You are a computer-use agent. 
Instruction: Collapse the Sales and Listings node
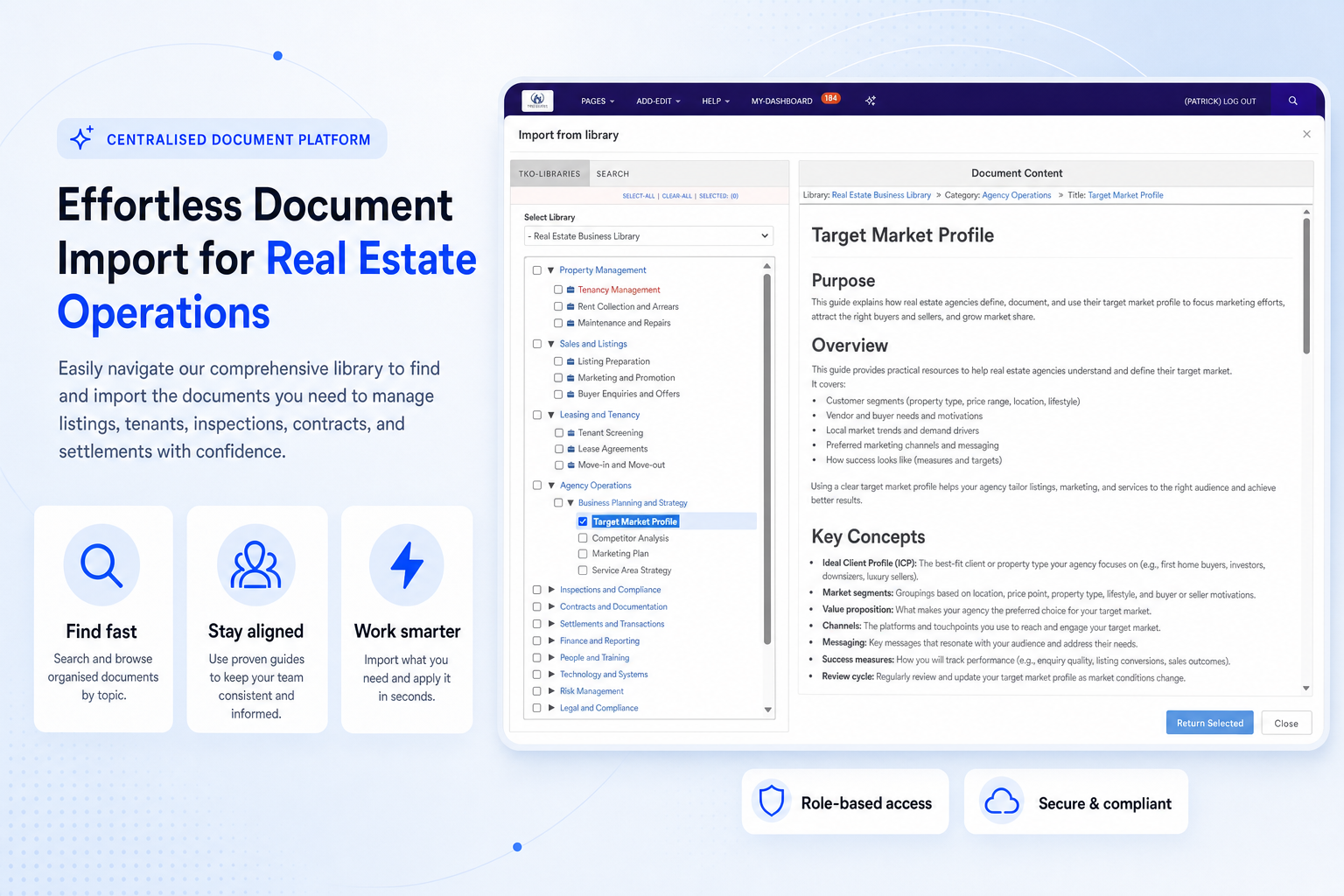(x=551, y=344)
